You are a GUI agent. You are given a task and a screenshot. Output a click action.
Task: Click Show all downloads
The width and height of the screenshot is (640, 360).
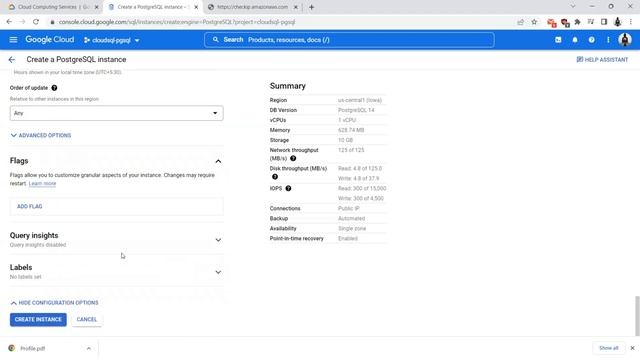point(609,348)
